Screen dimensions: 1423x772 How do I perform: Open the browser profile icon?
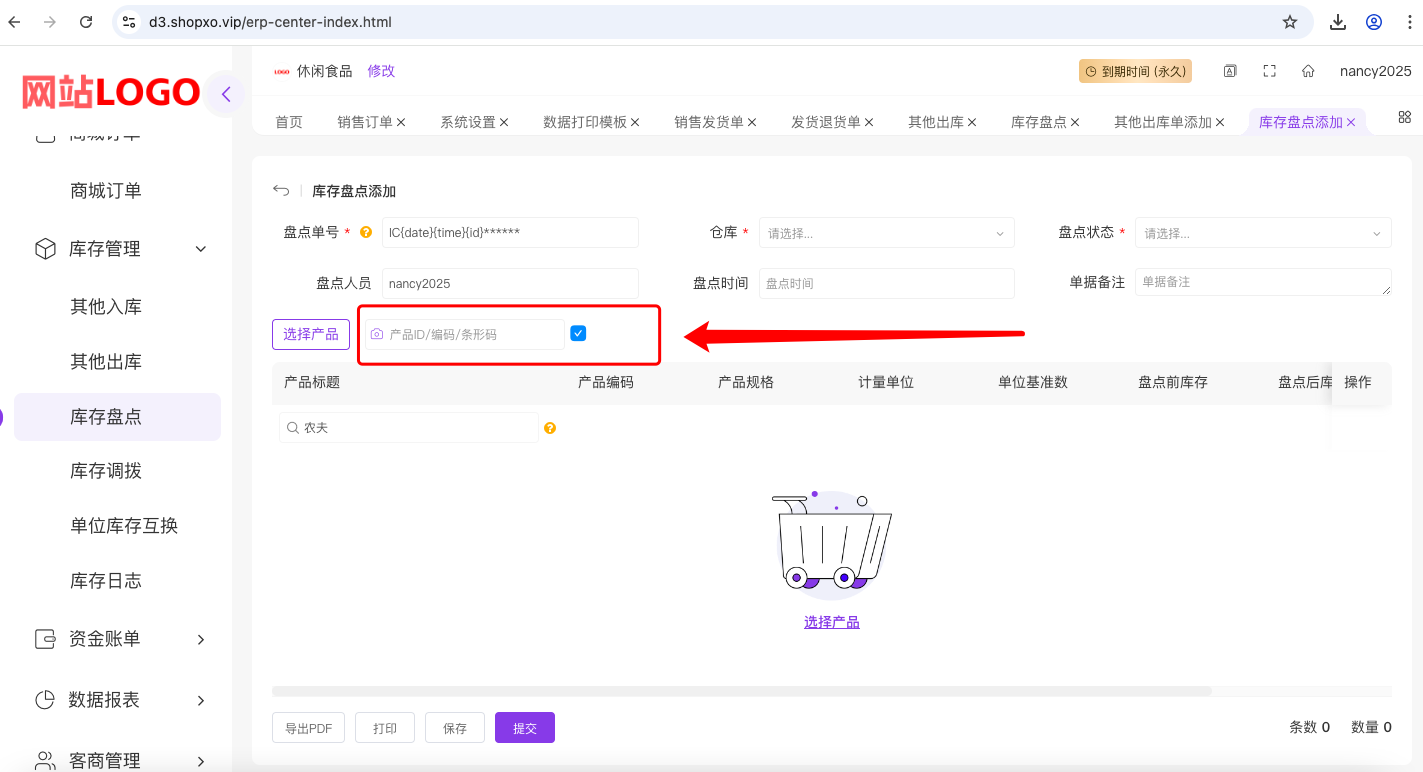coord(1374,22)
